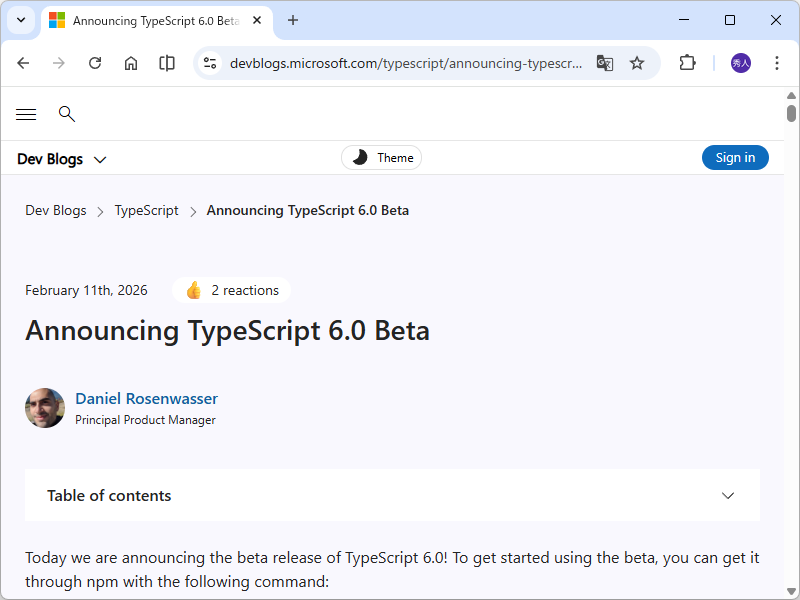View site information in address bar
The image size is (800, 600).
210,63
